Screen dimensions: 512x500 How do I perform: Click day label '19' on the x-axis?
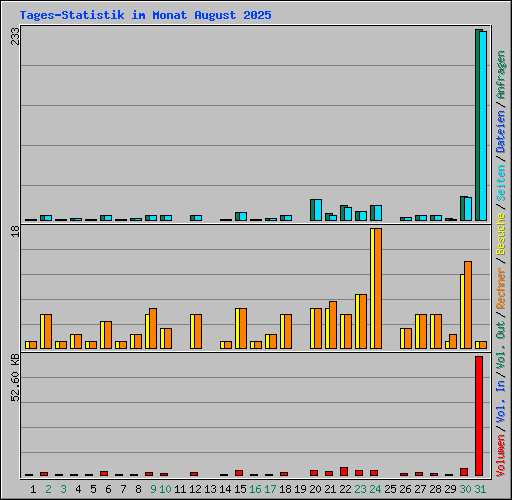[x=300, y=489]
